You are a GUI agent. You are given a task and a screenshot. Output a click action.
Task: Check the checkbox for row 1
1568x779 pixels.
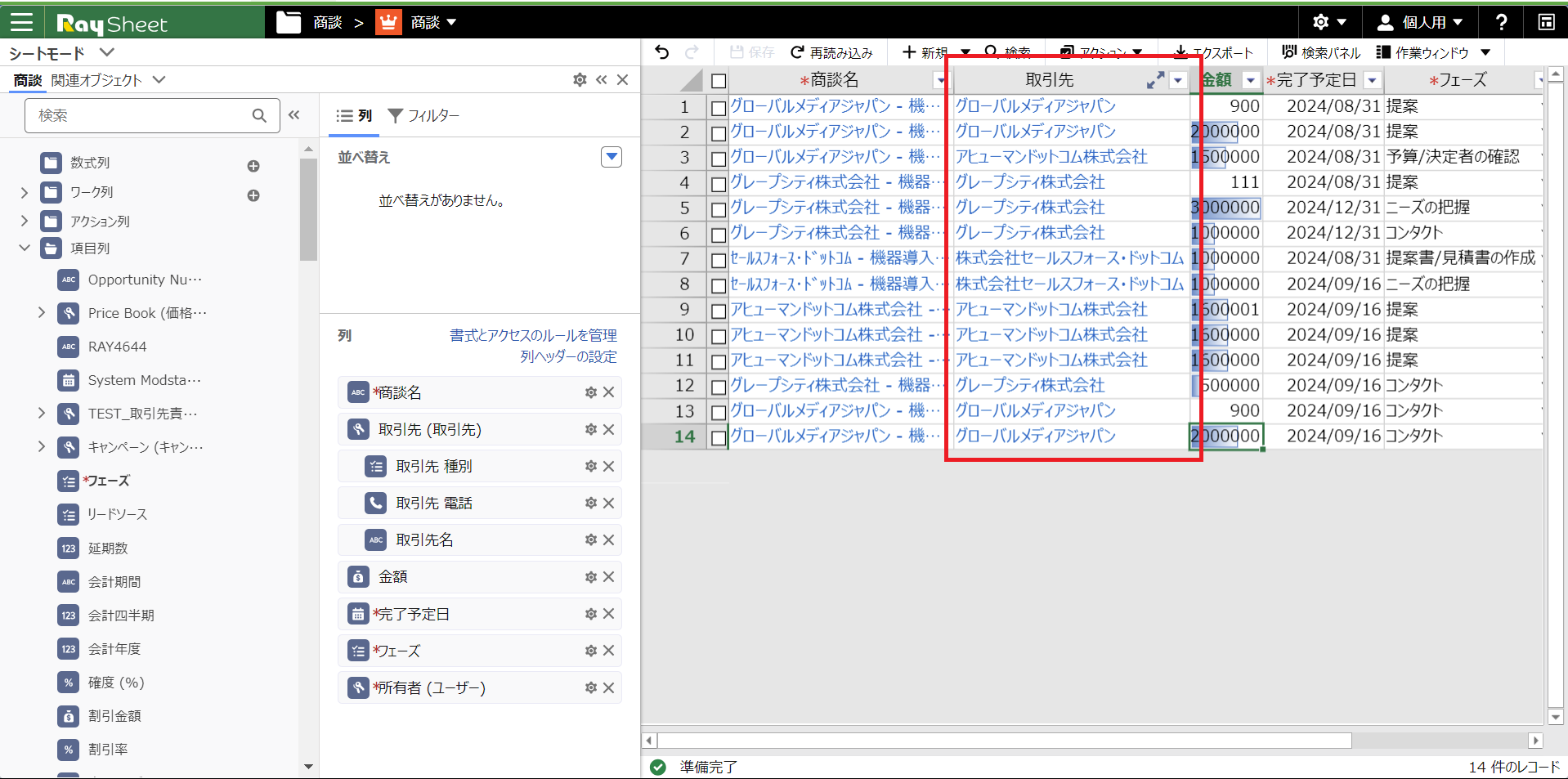[x=719, y=108]
